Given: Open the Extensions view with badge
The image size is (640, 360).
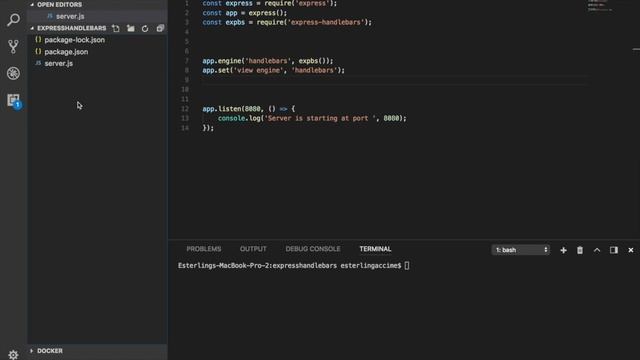Looking at the screenshot, I should (x=14, y=101).
